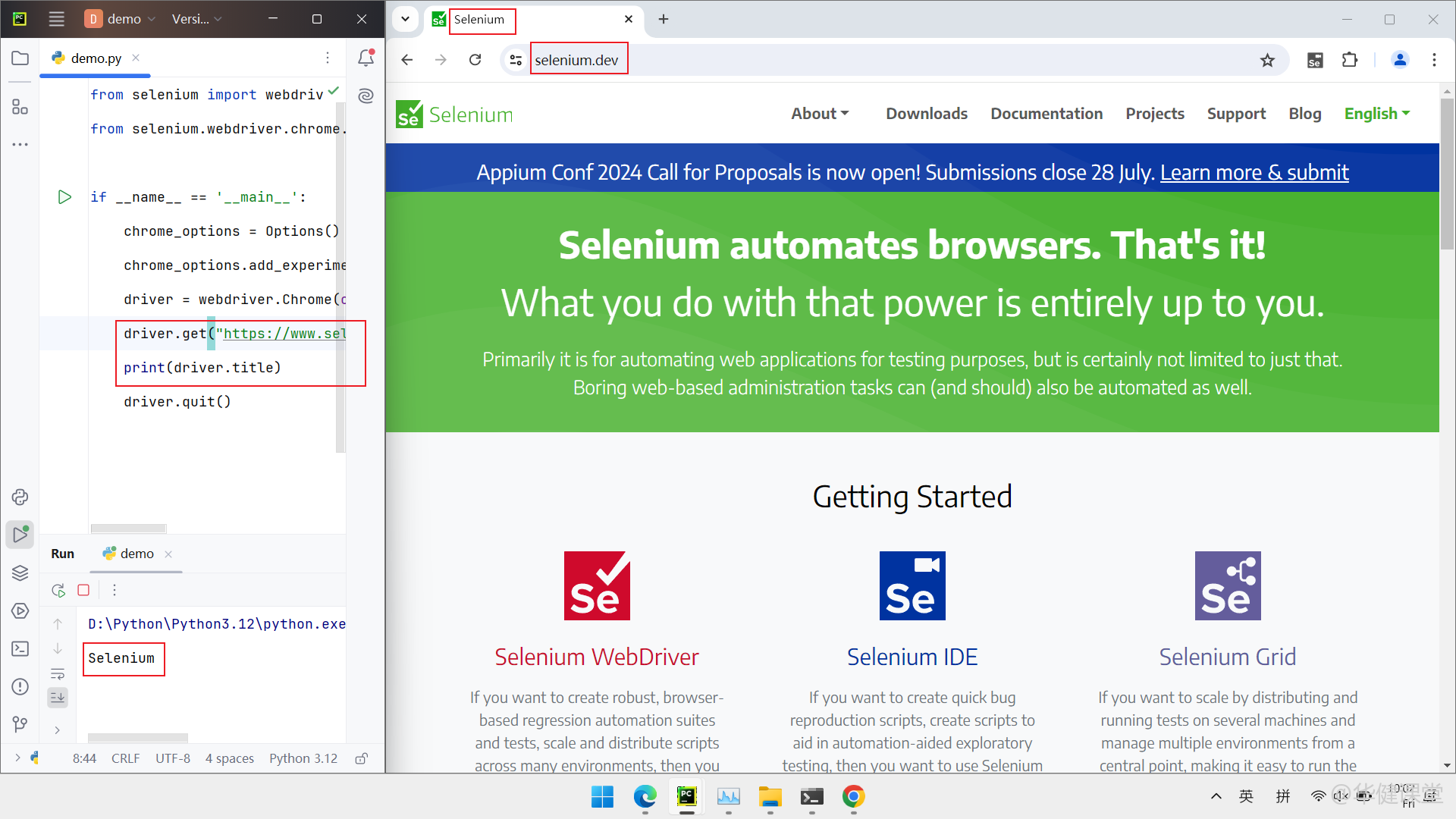Open the Git version control panel
This screenshot has height=819, width=1456.
pos(20,725)
